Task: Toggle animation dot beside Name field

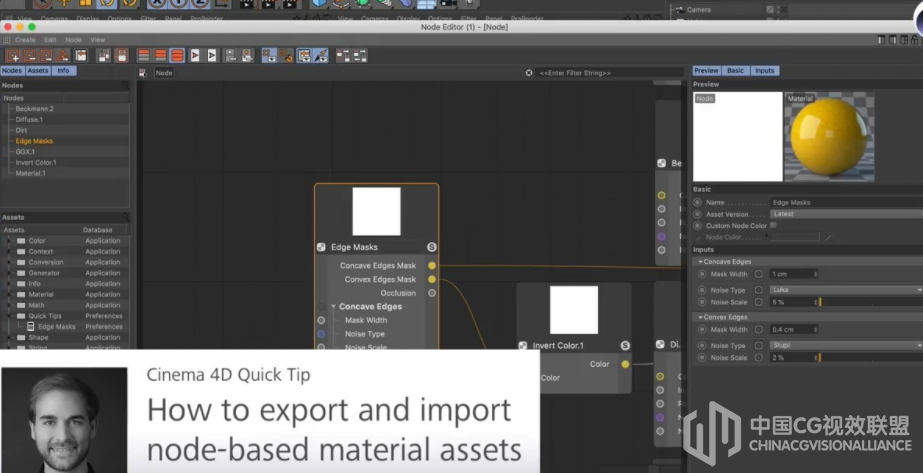Action: pyautogui.click(x=698, y=202)
